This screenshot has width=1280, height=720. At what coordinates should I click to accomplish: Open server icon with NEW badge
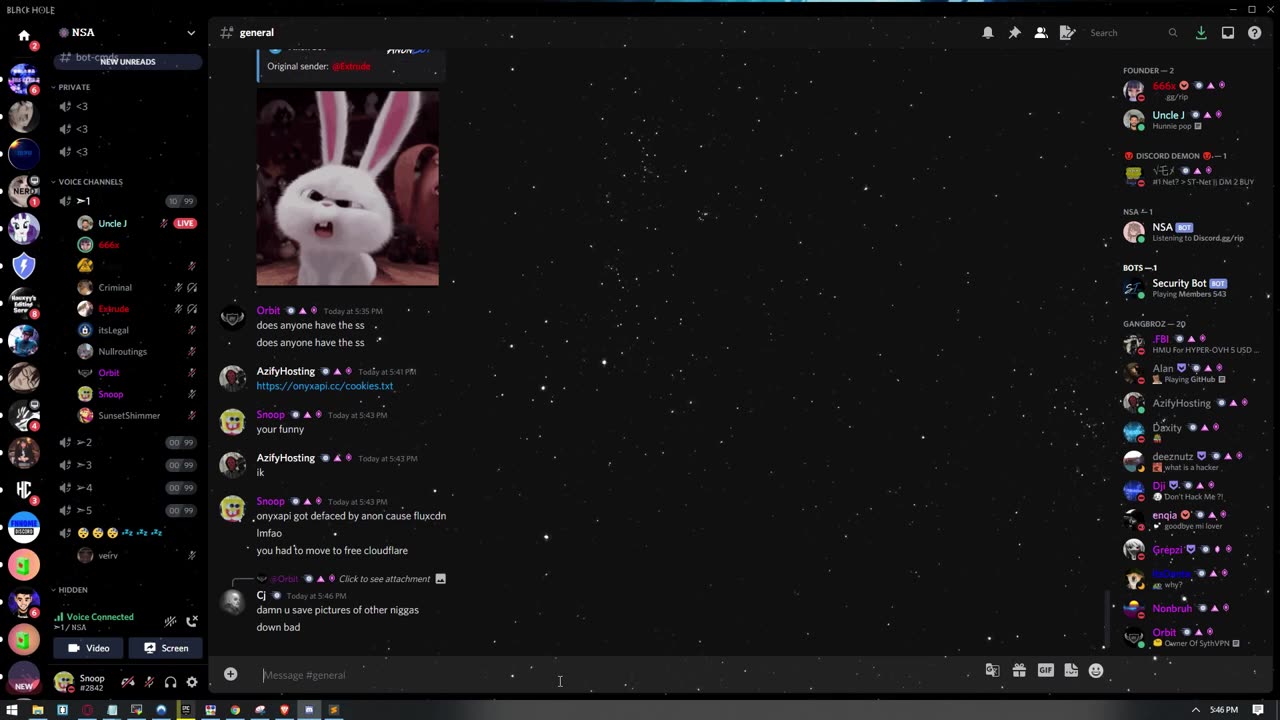pyautogui.click(x=24, y=678)
